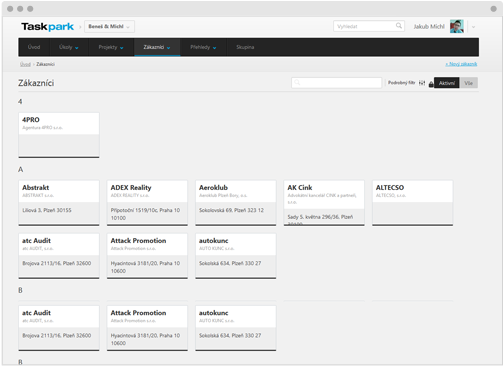Open the Projekty menu
This screenshot has width=504, height=367.
111,47
